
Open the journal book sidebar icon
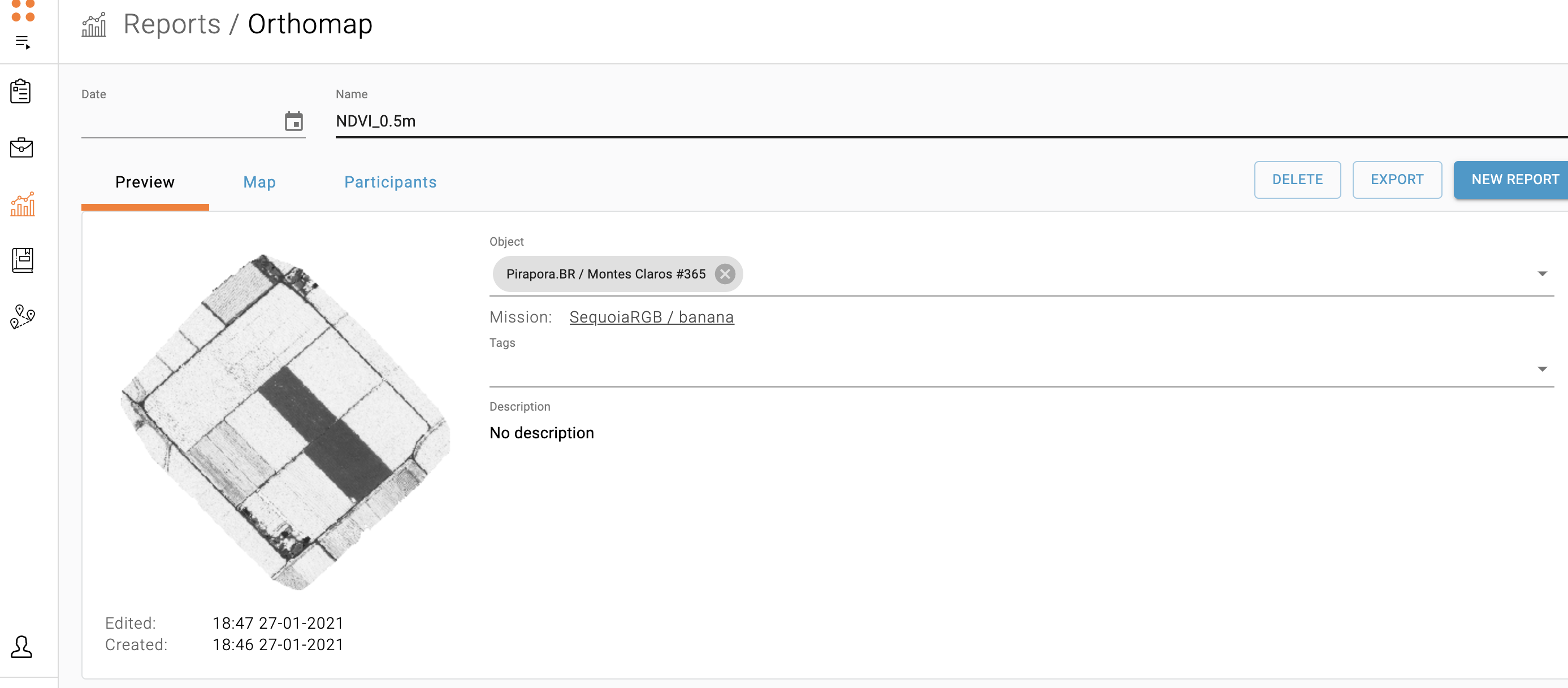(23, 260)
